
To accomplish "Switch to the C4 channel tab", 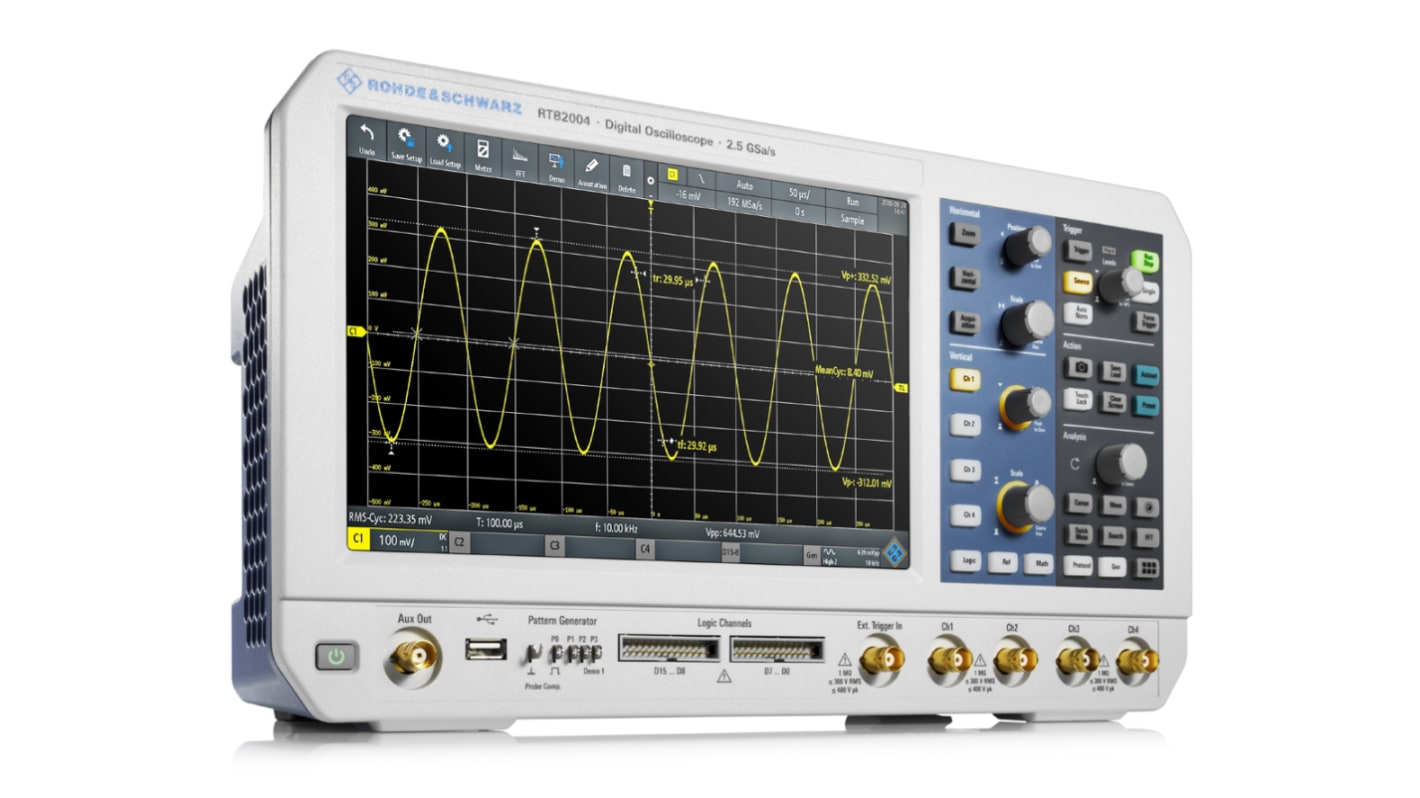I will click(644, 549).
